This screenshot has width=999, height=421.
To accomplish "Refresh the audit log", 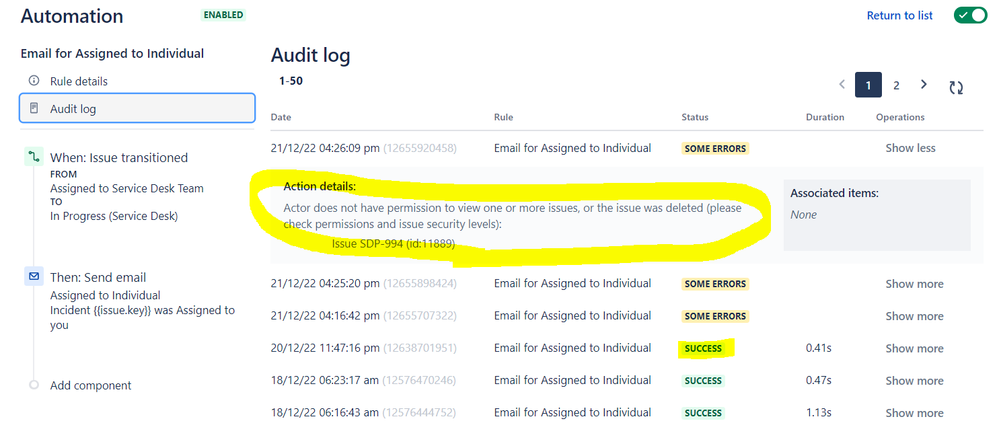I will (x=956, y=87).
